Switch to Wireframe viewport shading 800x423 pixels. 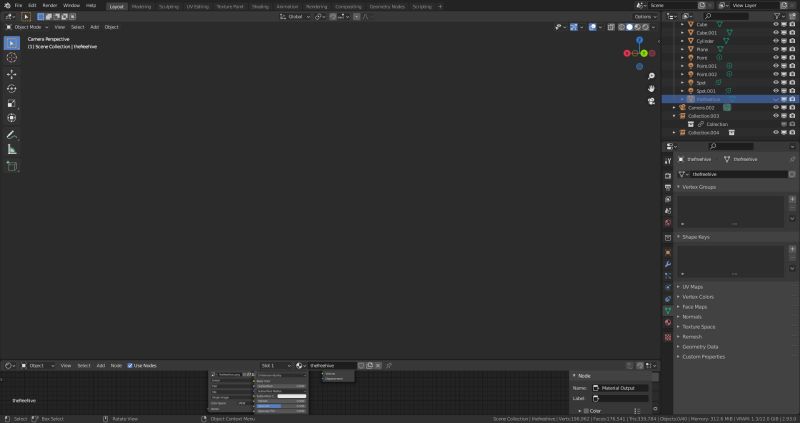[x=621, y=27]
